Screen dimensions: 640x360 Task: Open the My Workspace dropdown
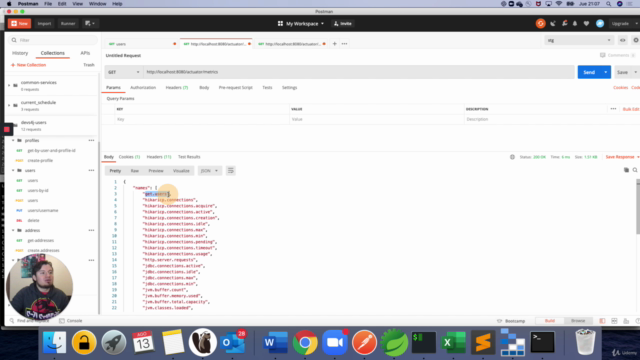pyautogui.click(x=301, y=24)
